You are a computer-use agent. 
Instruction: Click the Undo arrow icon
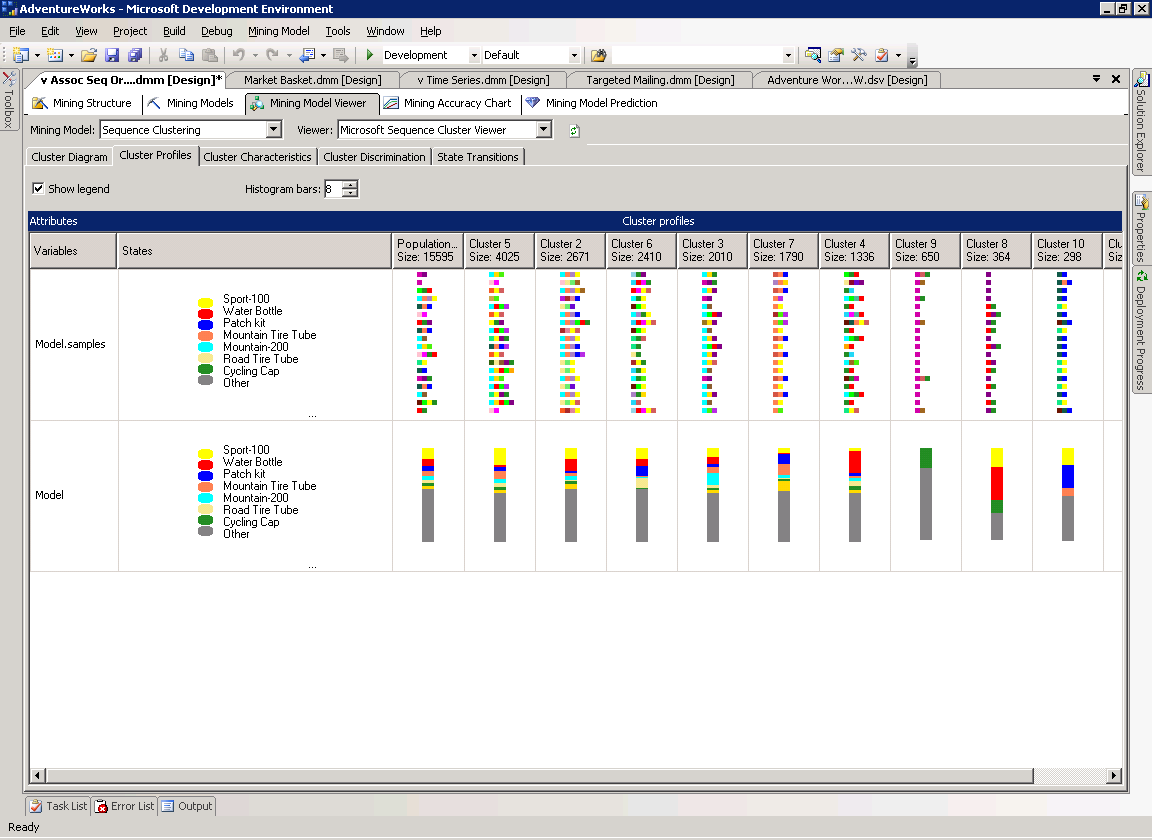click(x=239, y=55)
